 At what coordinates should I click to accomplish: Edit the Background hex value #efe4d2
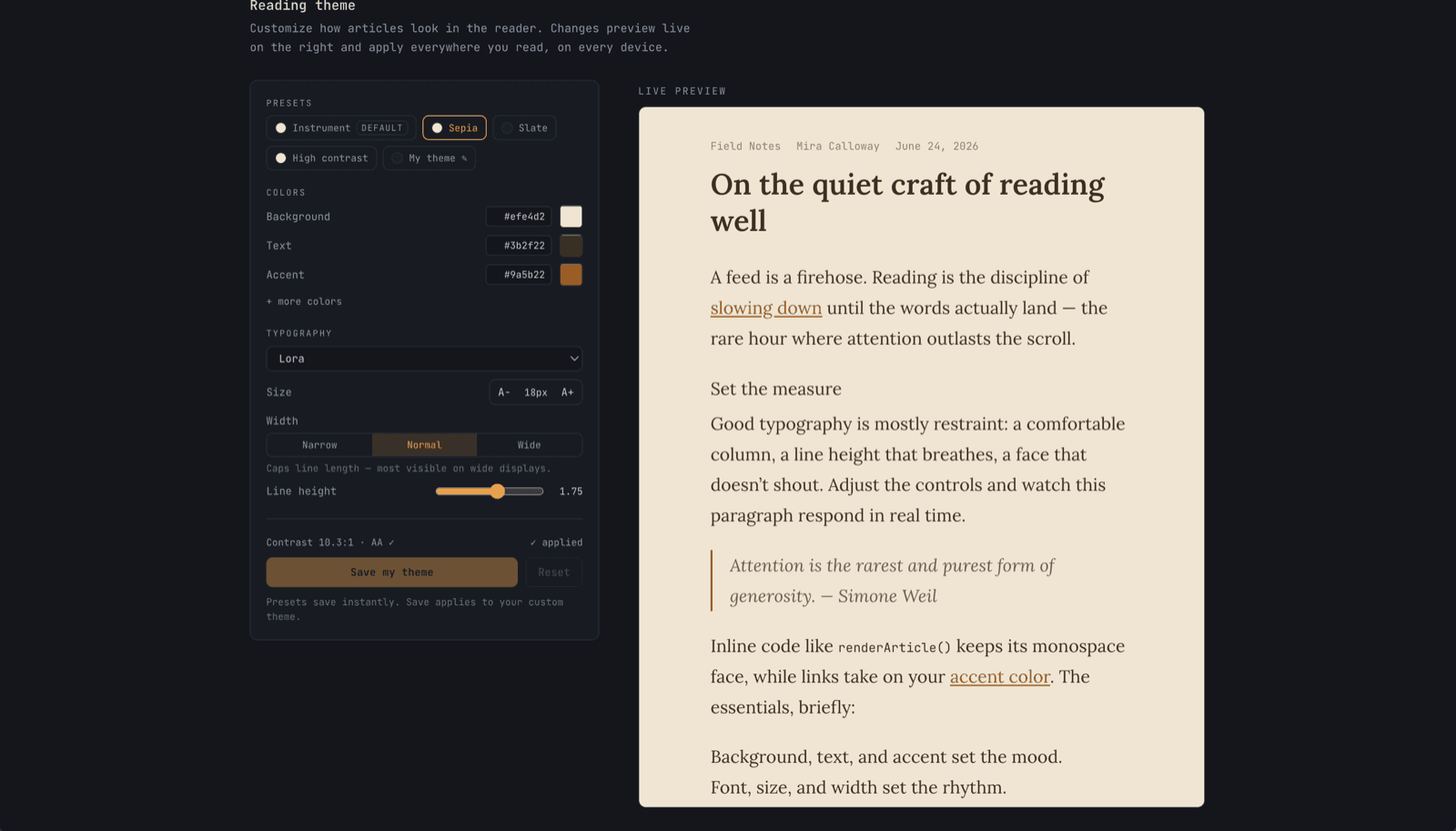pyautogui.click(x=519, y=217)
